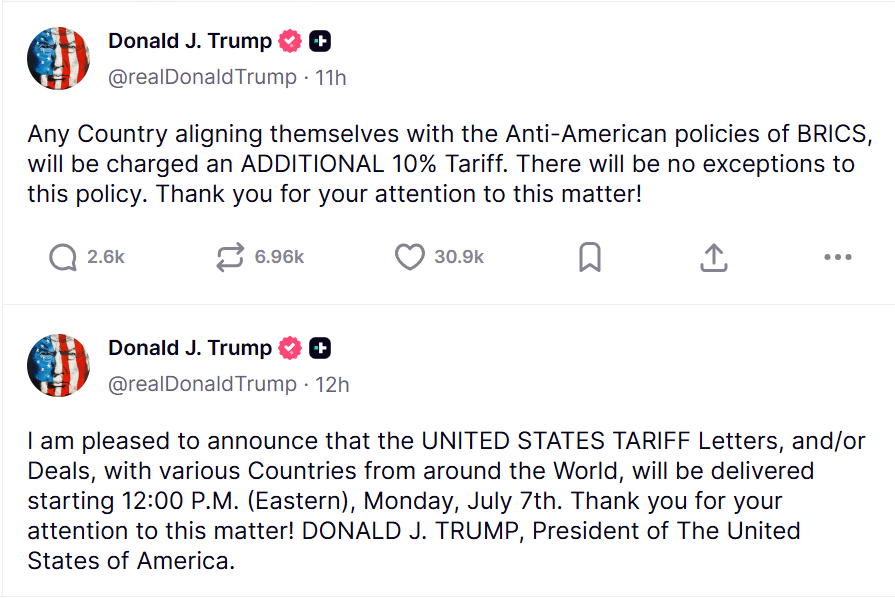Viewport: 895px width, 598px height.
Task: Share the BRICS tariff post
Action: pyautogui.click(x=712, y=258)
